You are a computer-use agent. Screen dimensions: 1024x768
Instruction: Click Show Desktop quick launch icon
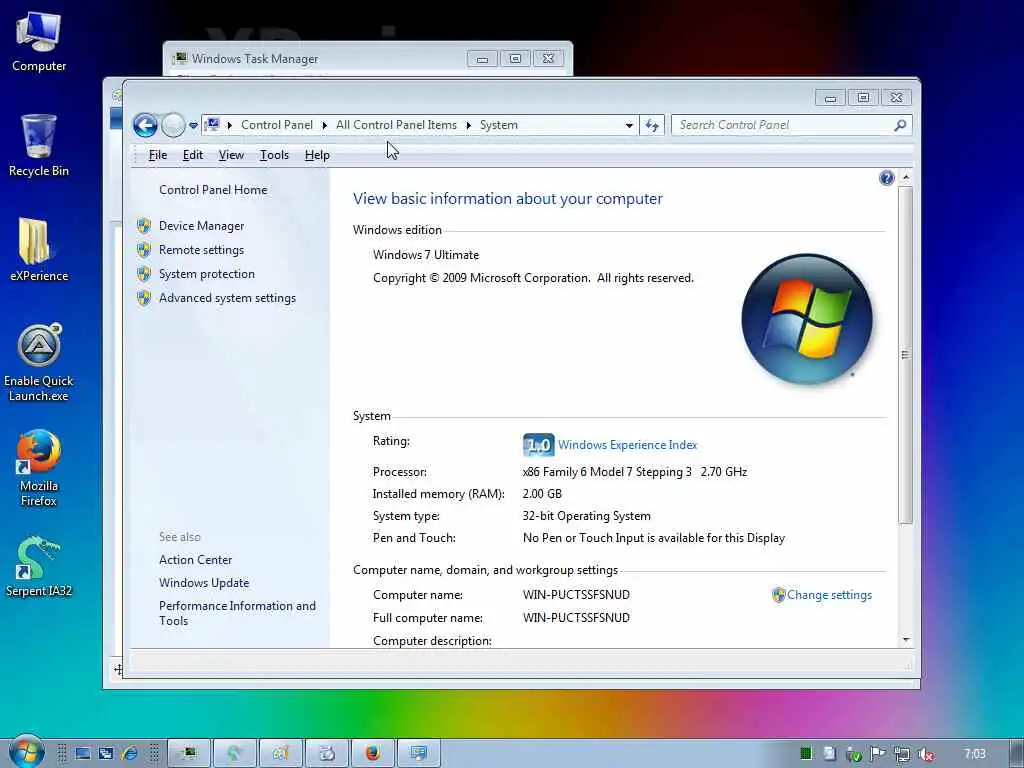point(82,754)
